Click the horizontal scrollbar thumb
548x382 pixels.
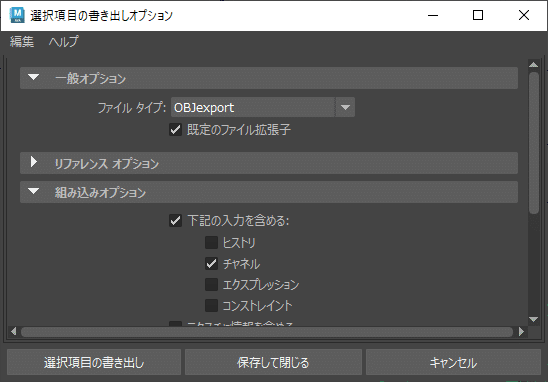[x=267, y=331]
